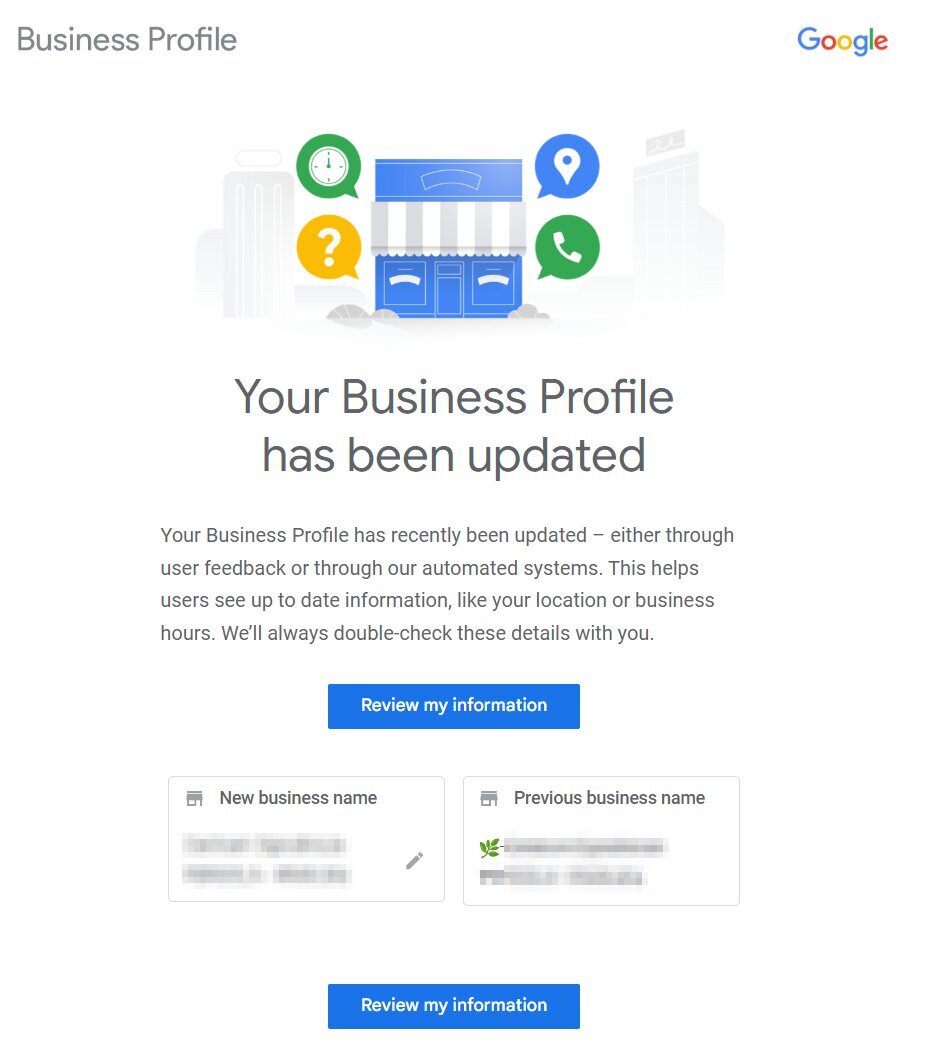Screen dimensions: 927x1059
Task: Click the pencil edit icon for business name
Action: click(x=415, y=860)
